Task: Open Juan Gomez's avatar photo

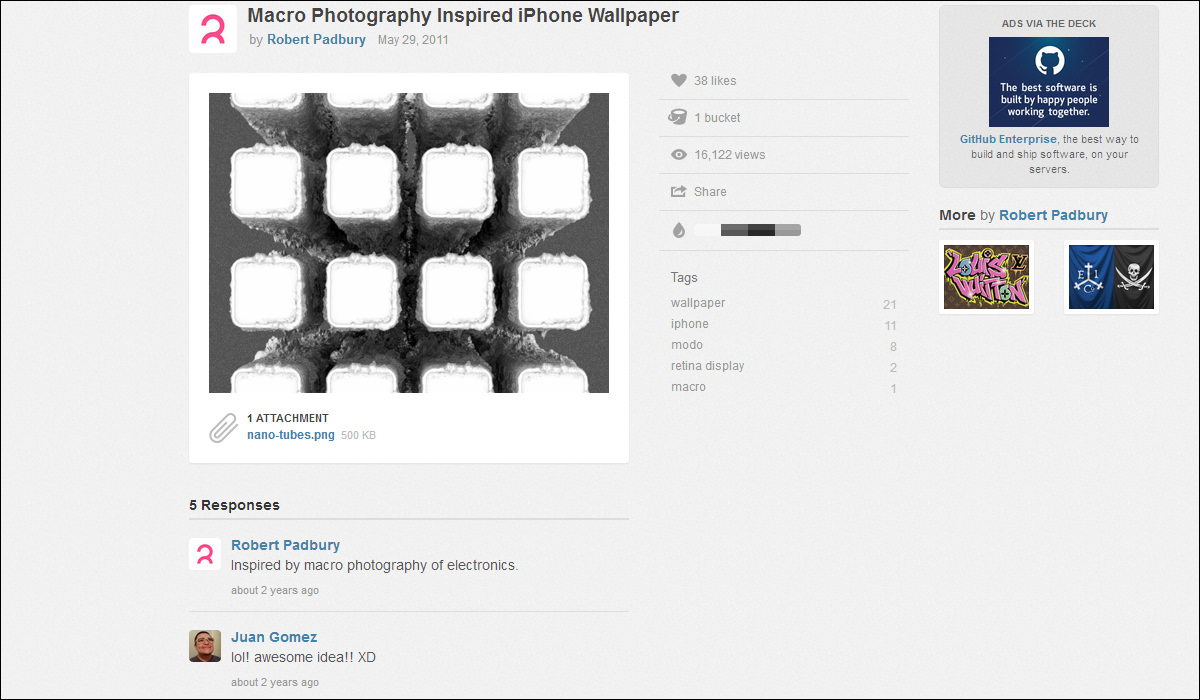Action: [x=205, y=646]
